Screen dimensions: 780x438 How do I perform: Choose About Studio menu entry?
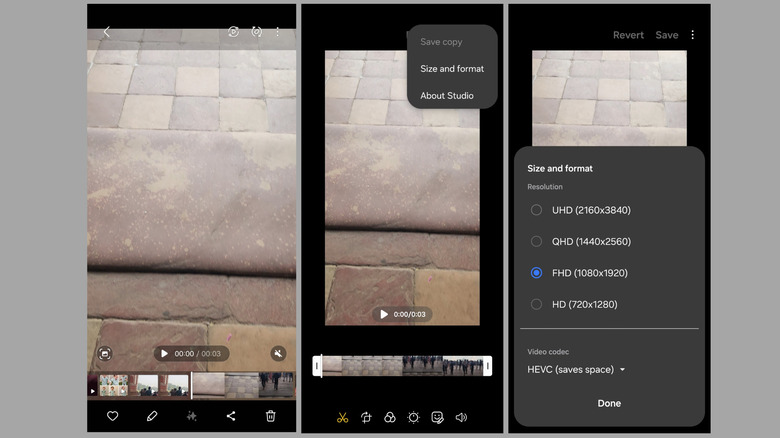point(447,96)
